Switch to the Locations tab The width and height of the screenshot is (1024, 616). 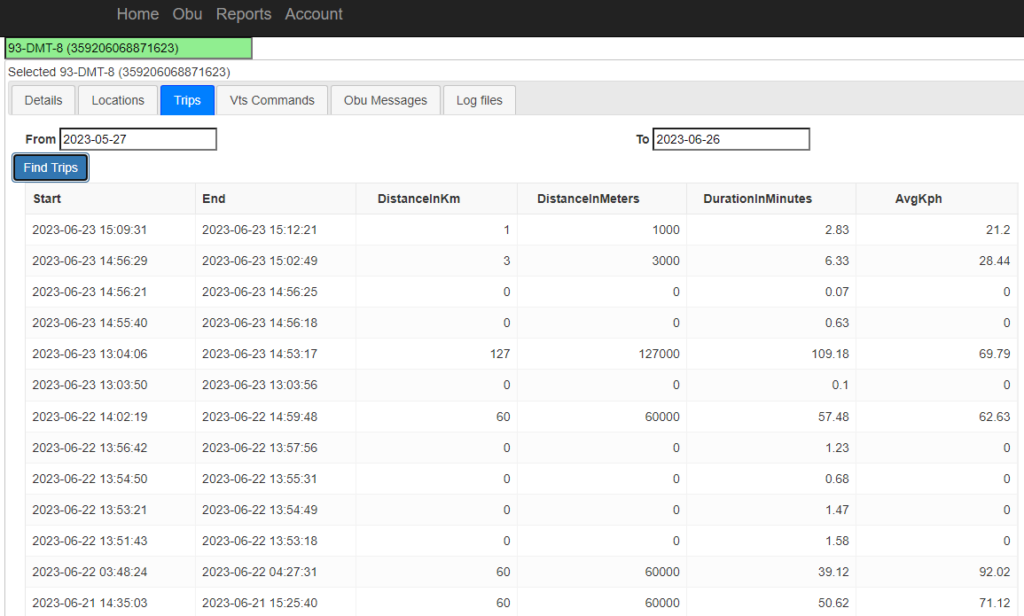pos(118,100)
